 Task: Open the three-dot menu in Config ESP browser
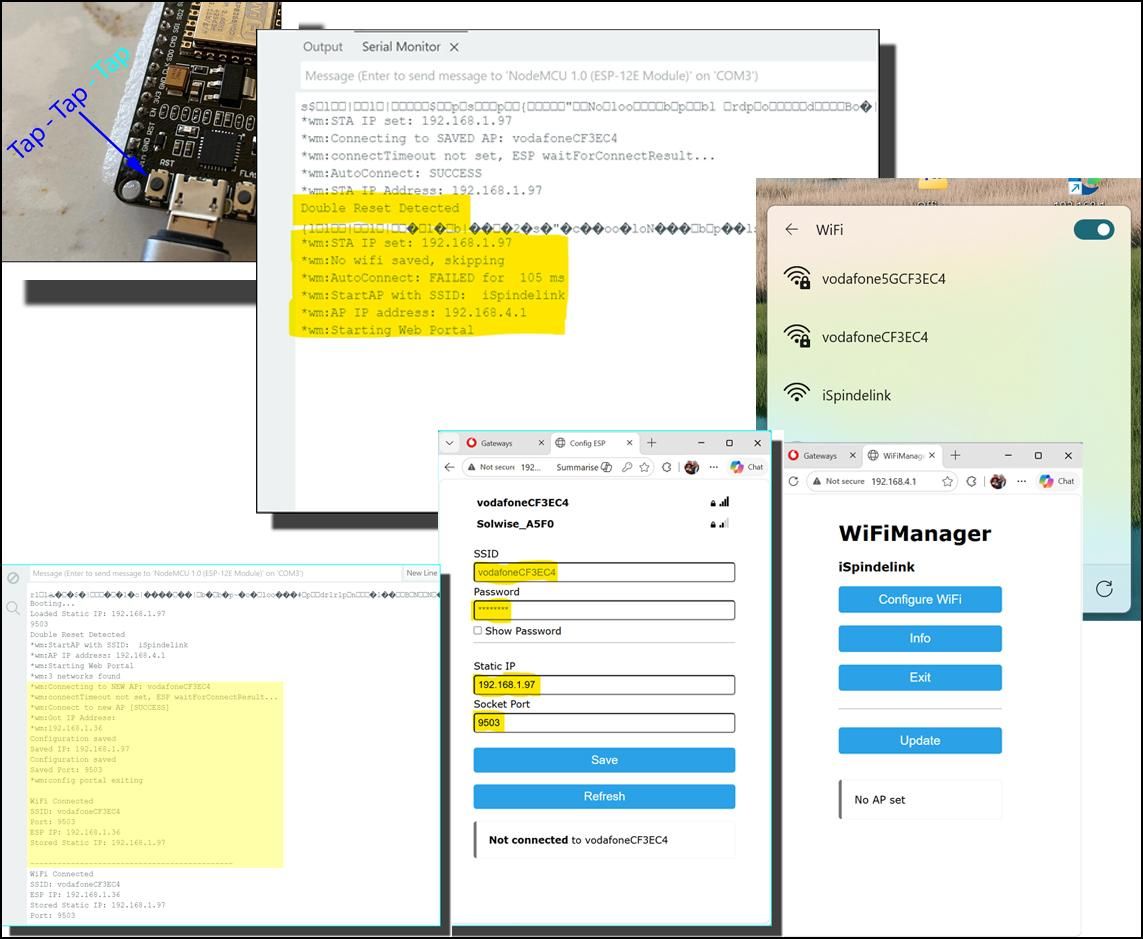714,467
